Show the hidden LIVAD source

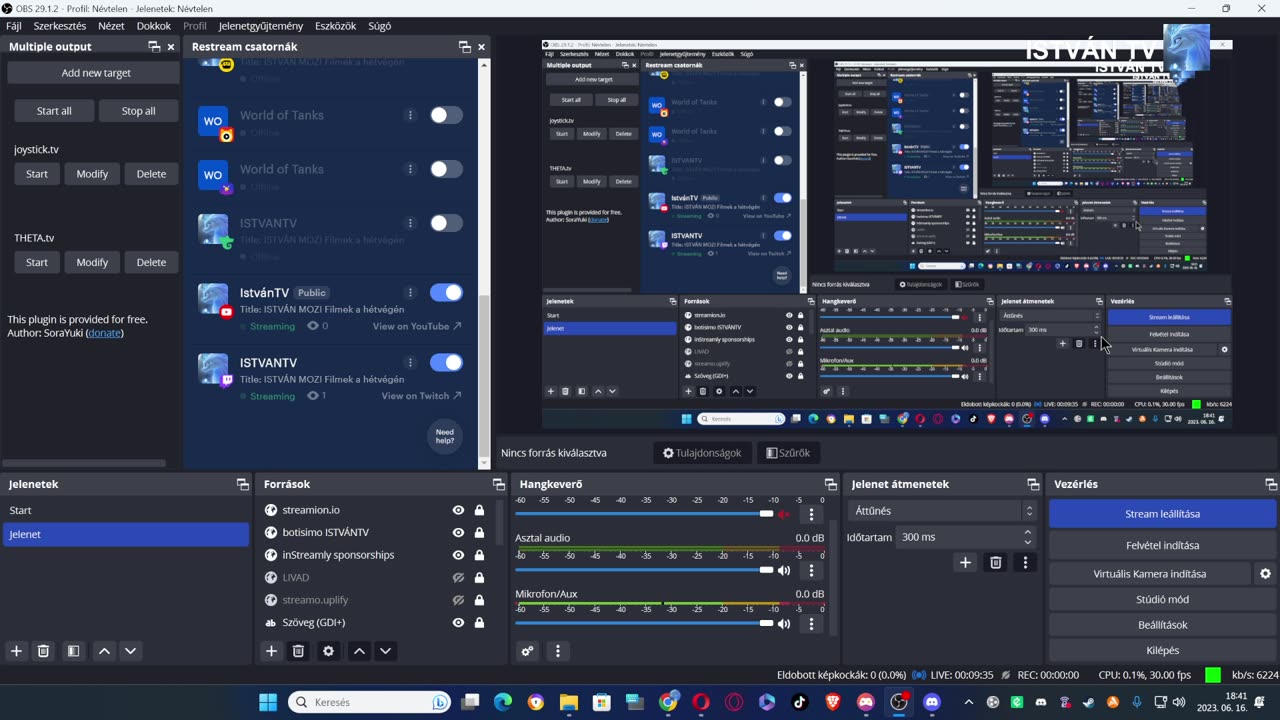pos(458,578)
